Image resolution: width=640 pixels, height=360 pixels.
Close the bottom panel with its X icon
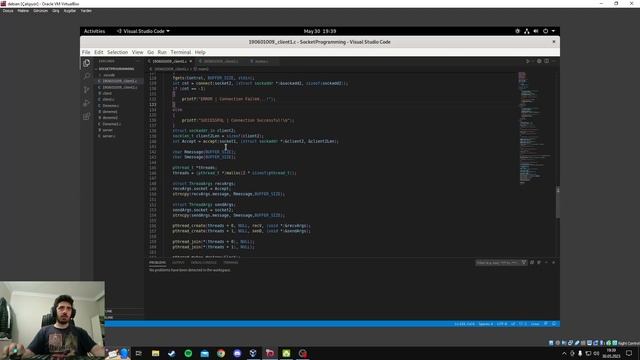click(553, 262)
